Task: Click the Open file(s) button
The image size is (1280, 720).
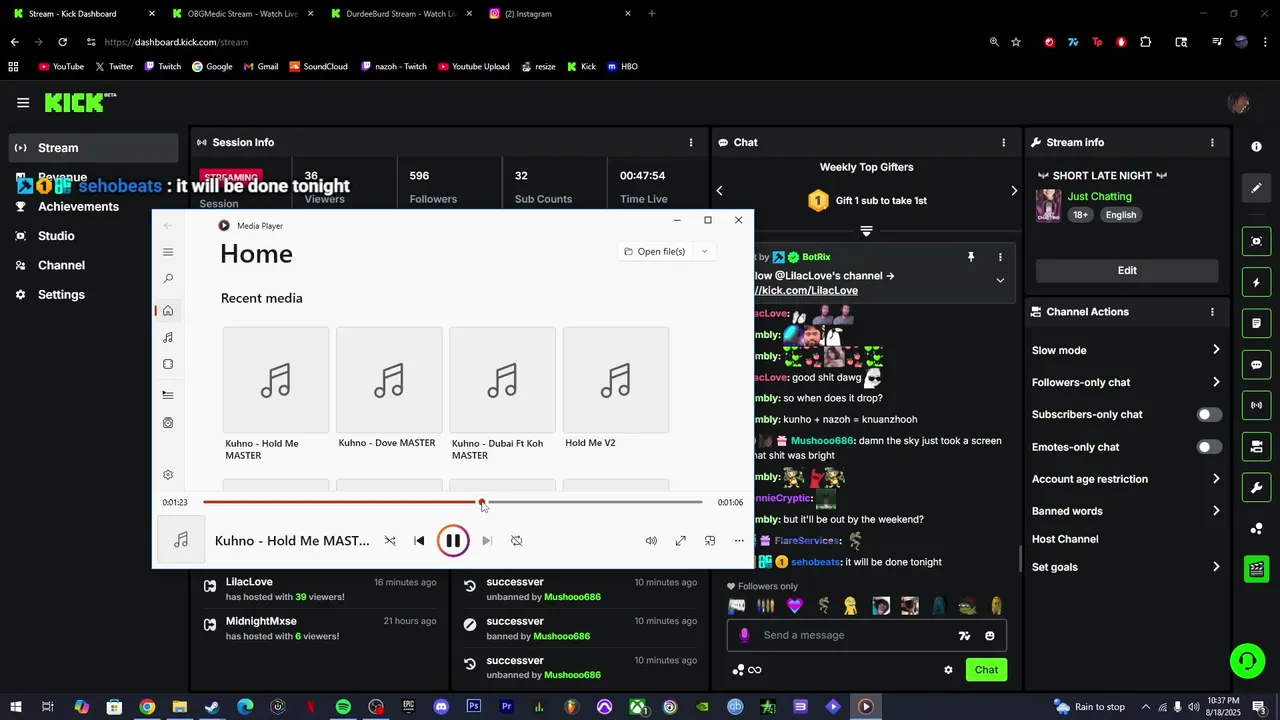Action: 655,252
